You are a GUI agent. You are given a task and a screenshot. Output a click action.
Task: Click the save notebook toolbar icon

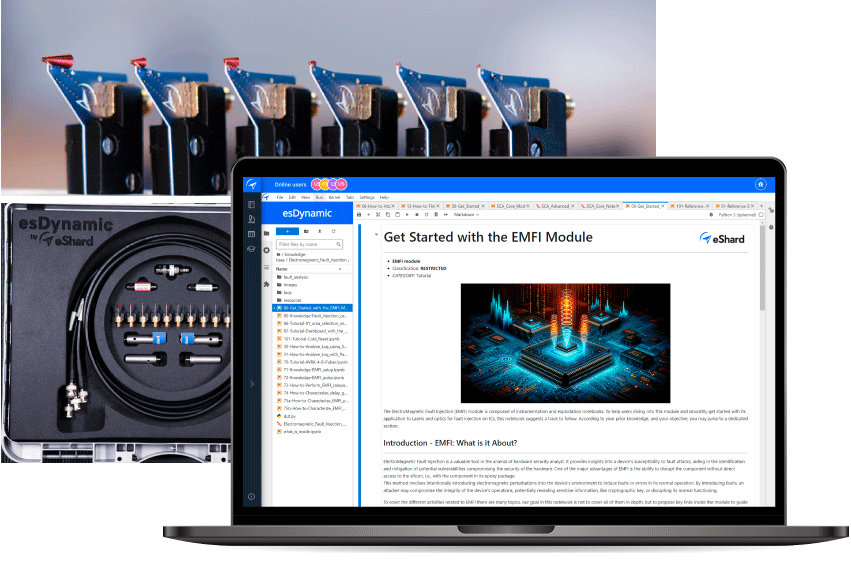(361, 214)
